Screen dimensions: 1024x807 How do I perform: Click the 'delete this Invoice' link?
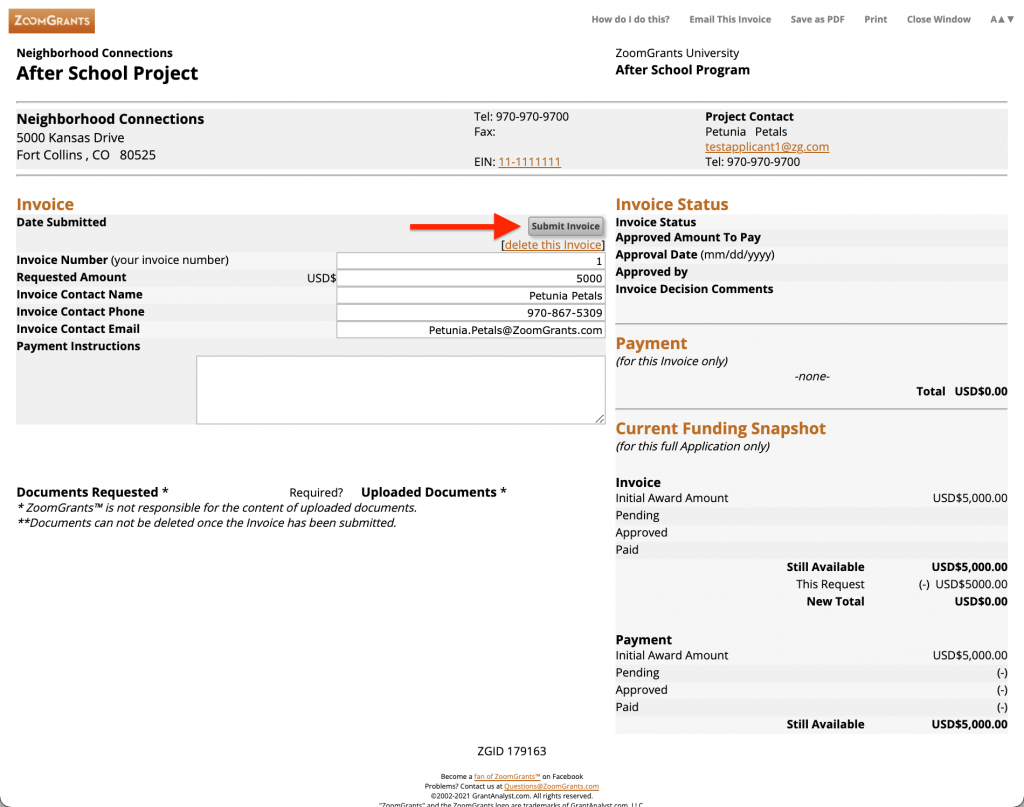(x=553, y=245)
